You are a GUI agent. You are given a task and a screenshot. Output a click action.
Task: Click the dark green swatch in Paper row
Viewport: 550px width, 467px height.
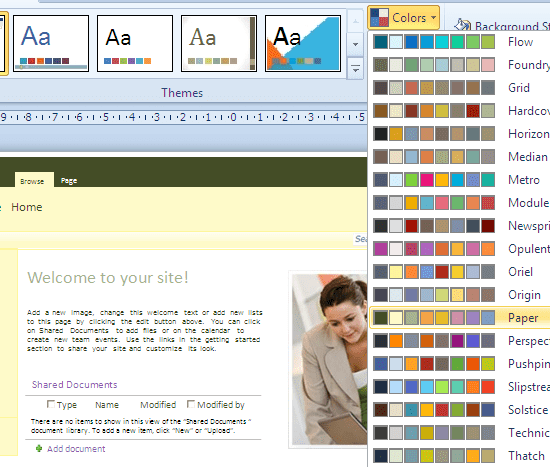(x=381, y=318)
